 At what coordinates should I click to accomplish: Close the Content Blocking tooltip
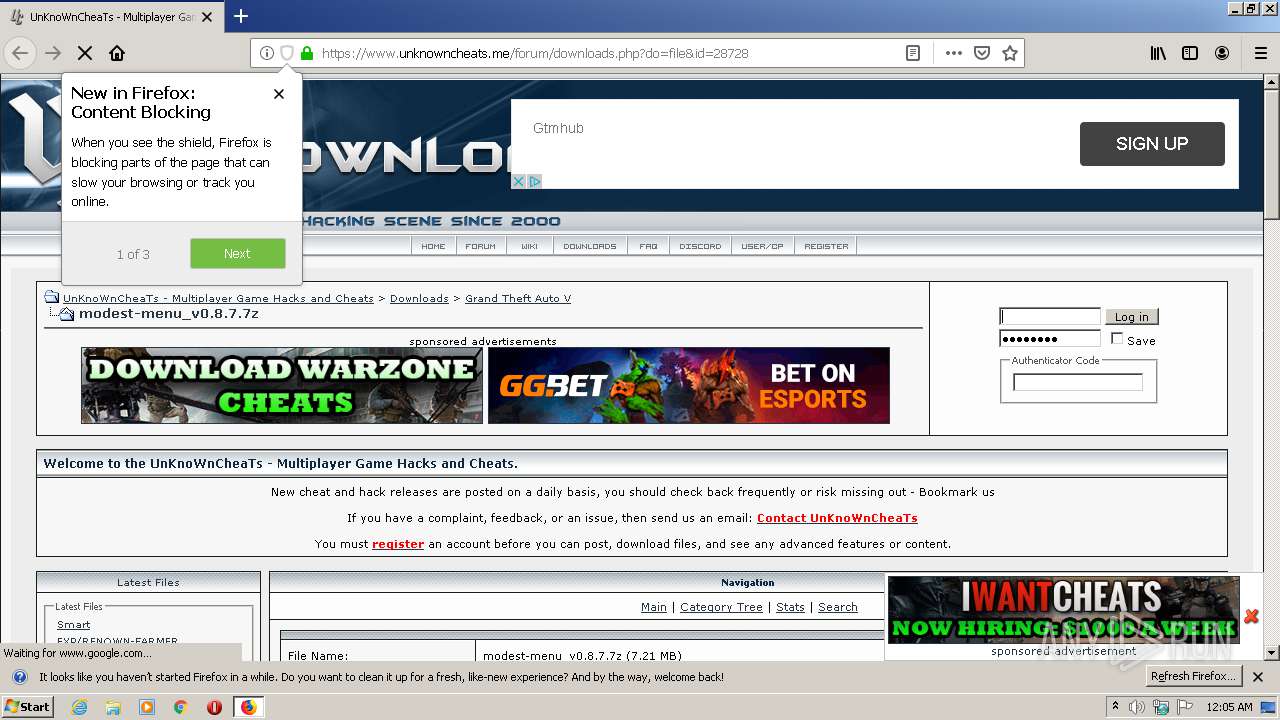click(x=279, y=94)
